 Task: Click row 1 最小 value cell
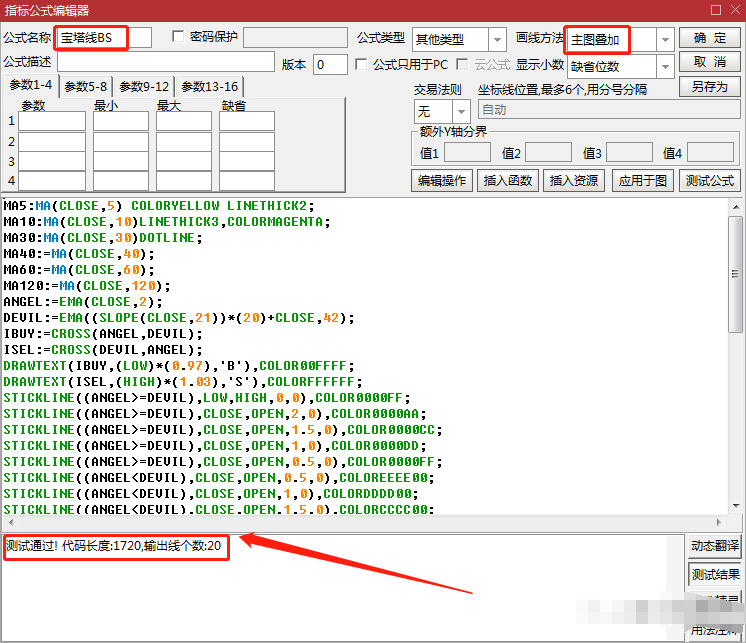tap(121, 121)
